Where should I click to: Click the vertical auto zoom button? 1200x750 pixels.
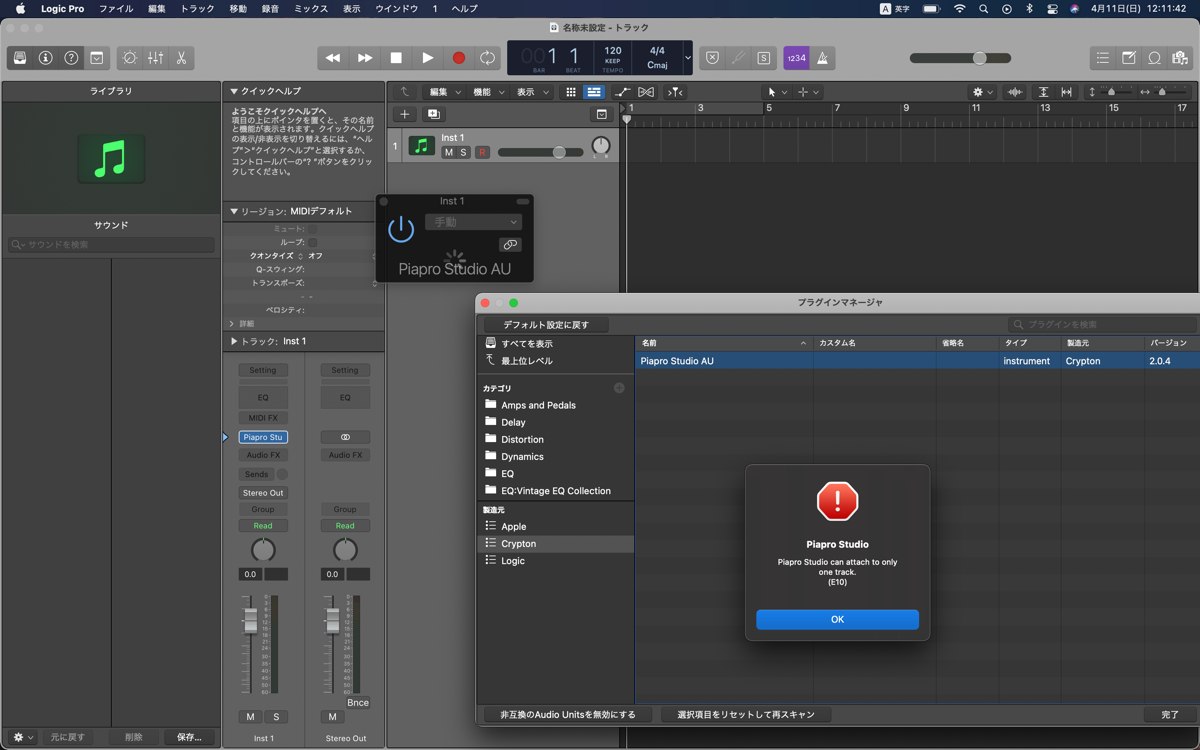point(1043,92)
